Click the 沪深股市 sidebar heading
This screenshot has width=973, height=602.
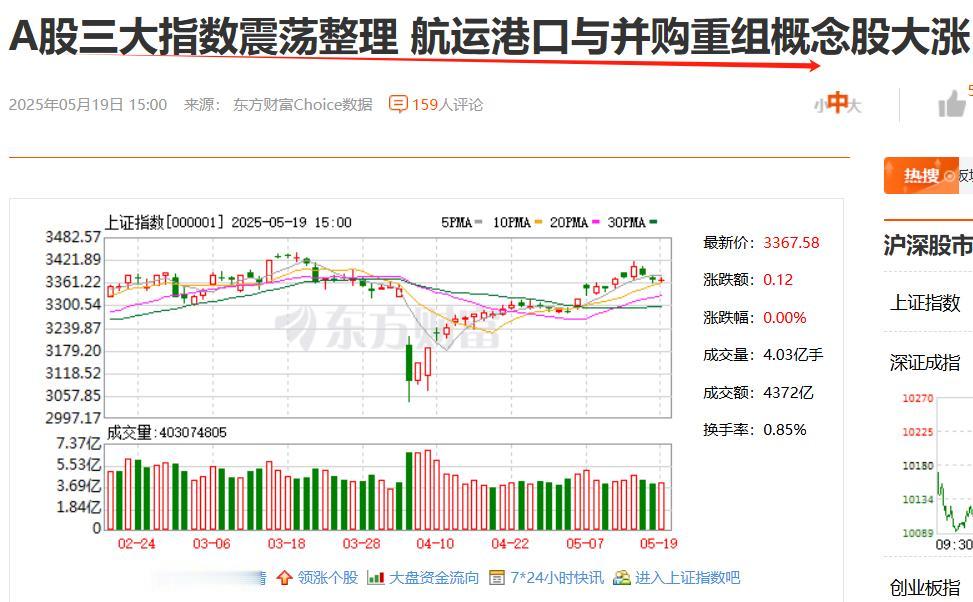(928, 246)
